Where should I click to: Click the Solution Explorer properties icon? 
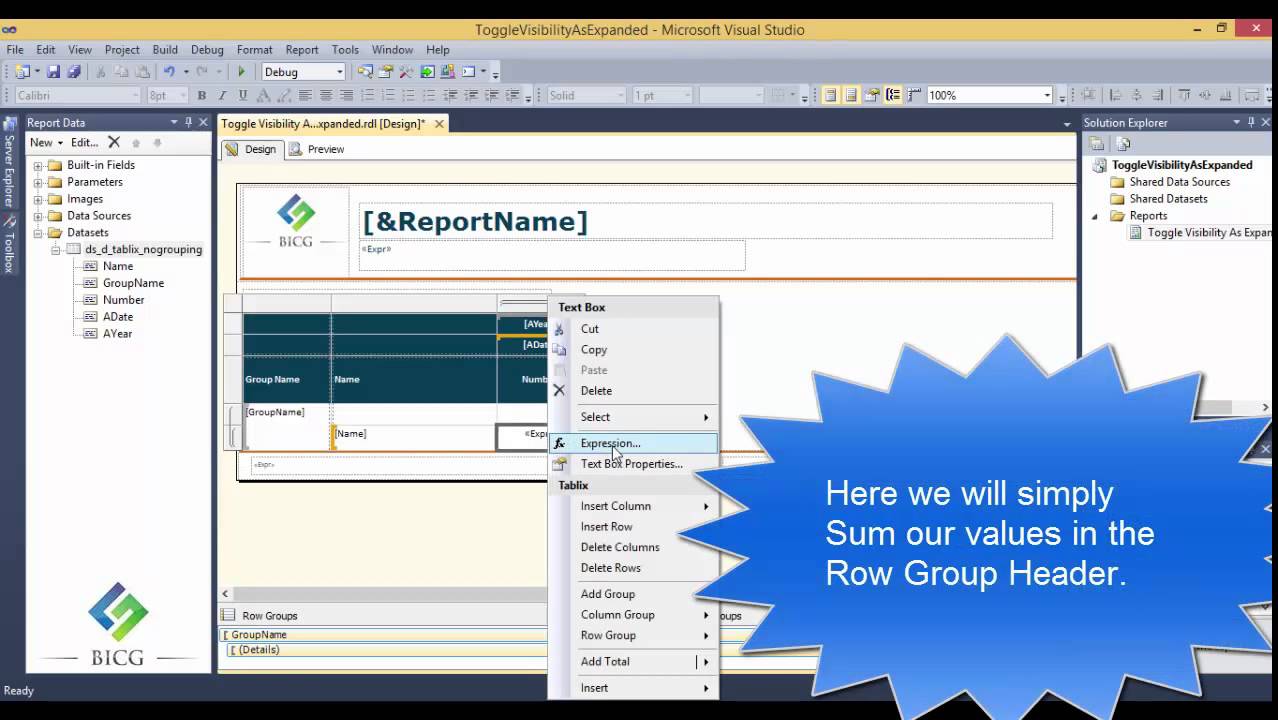[1097, 143]
